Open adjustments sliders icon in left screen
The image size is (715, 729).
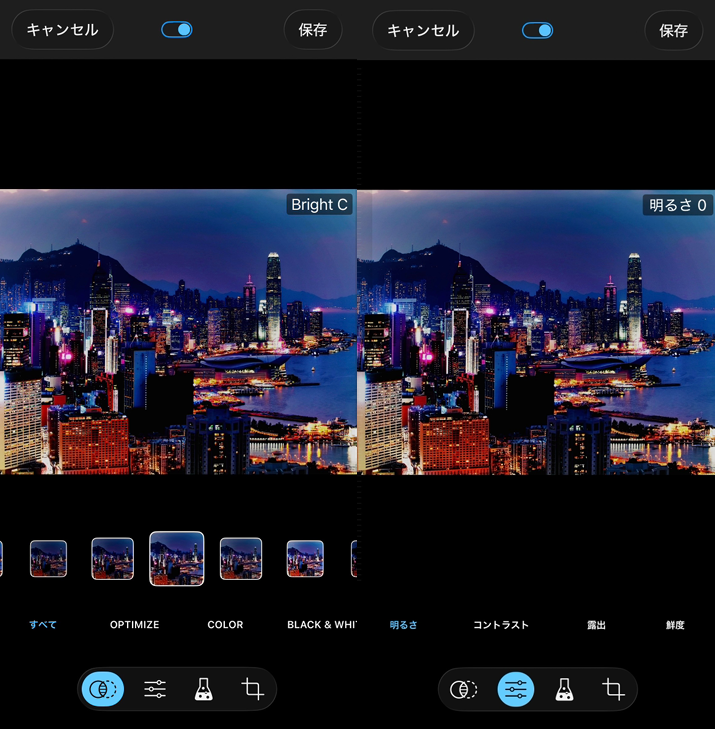pyautogui.click(x=155, y=689)
